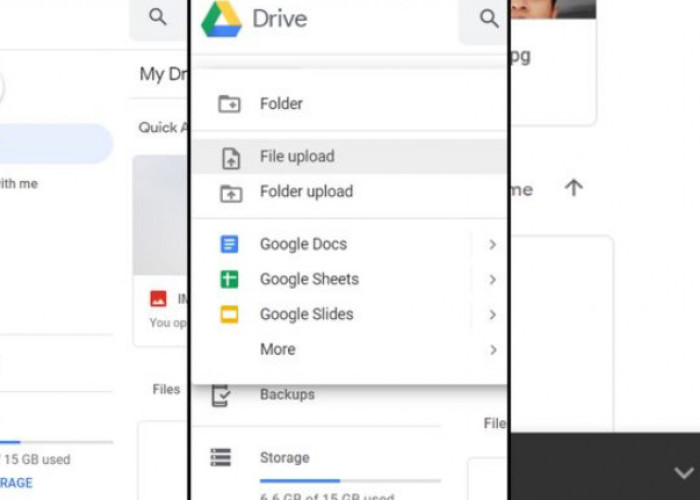Expand the Google Slides submenu arrow
Viewport: 700px width, 500px height.
[492, 315]
